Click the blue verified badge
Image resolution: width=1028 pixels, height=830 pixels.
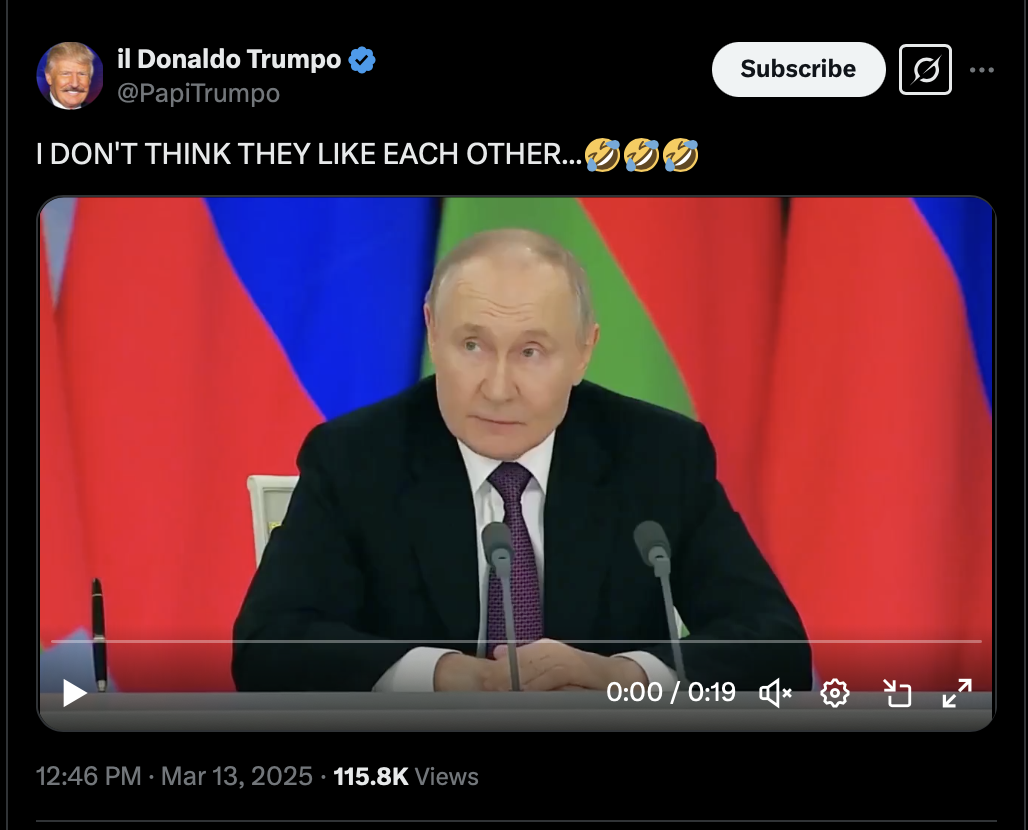pyautogui.click(x=362, y=60)
